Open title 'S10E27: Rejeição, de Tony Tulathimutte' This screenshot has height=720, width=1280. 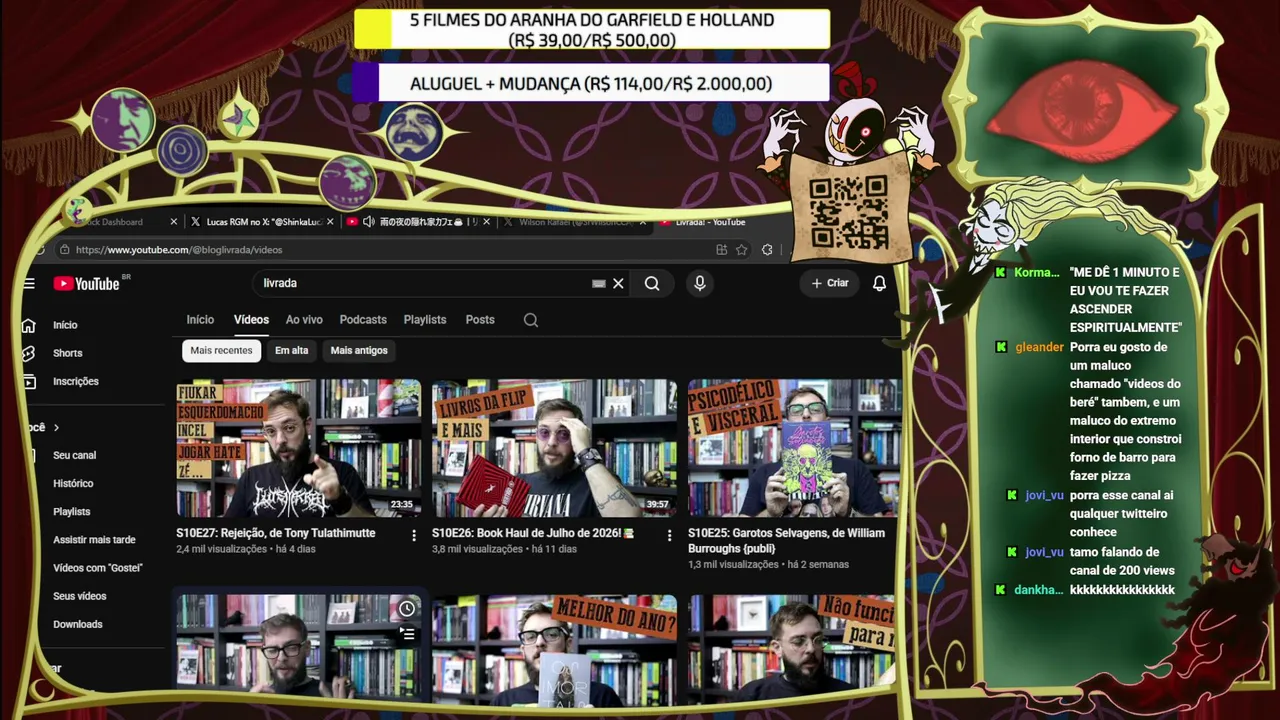coord(276,534)
